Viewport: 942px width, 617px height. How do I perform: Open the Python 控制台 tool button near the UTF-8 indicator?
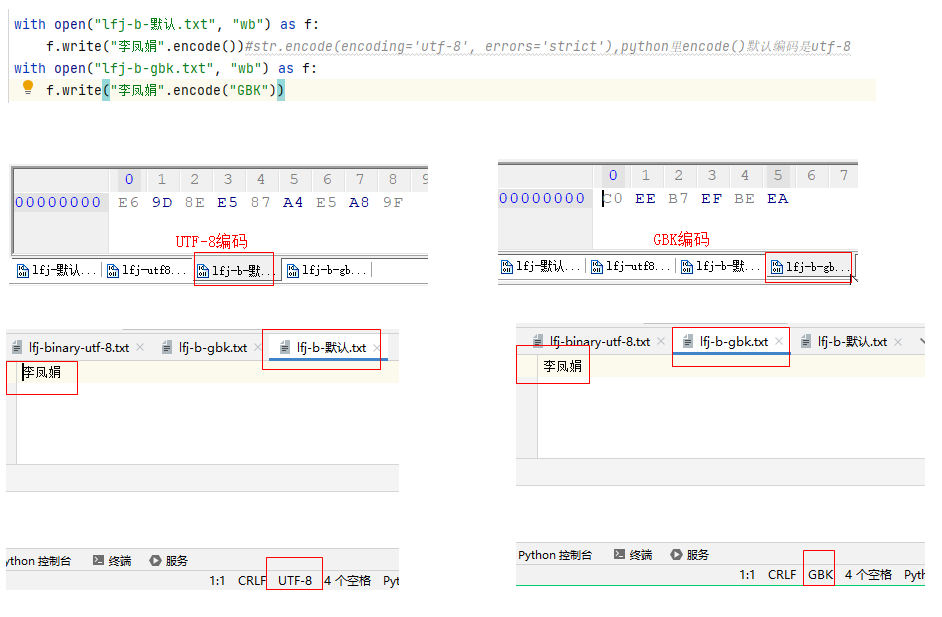click(38, 561)
